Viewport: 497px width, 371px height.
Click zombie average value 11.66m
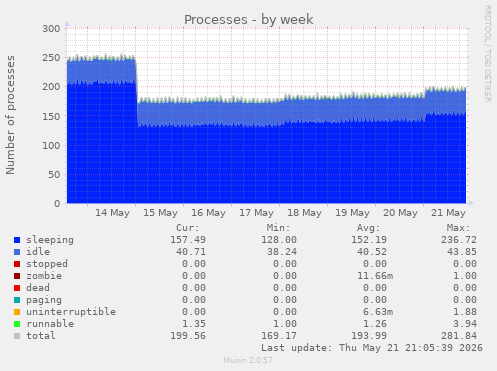tap(375, 276)
